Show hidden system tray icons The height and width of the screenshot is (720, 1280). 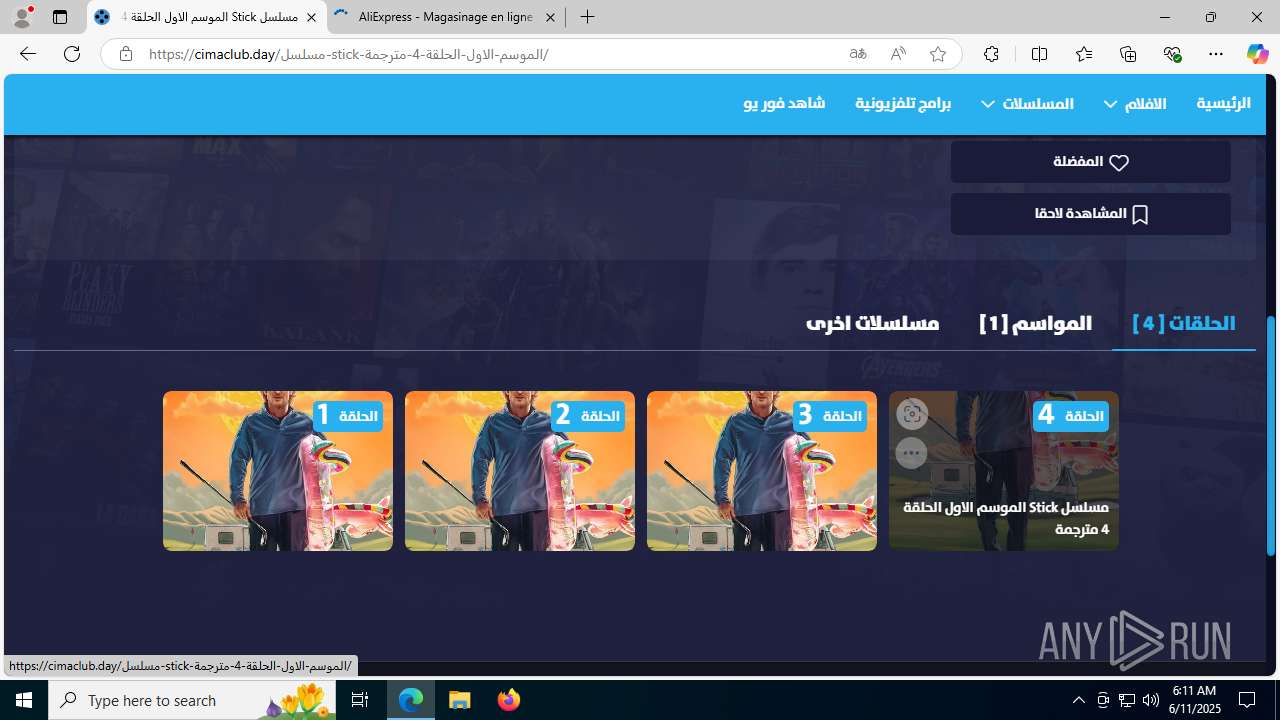[x=1078, y=700]
